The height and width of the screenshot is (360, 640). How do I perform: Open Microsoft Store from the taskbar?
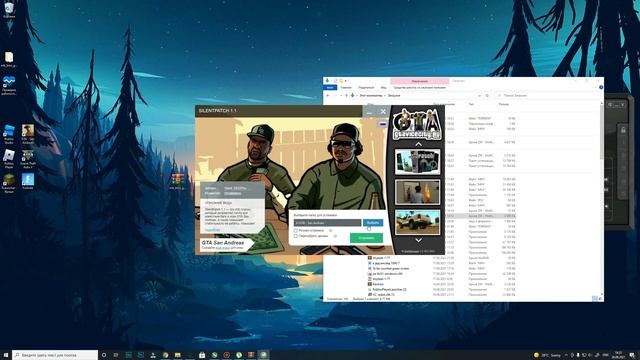(202, 355)
